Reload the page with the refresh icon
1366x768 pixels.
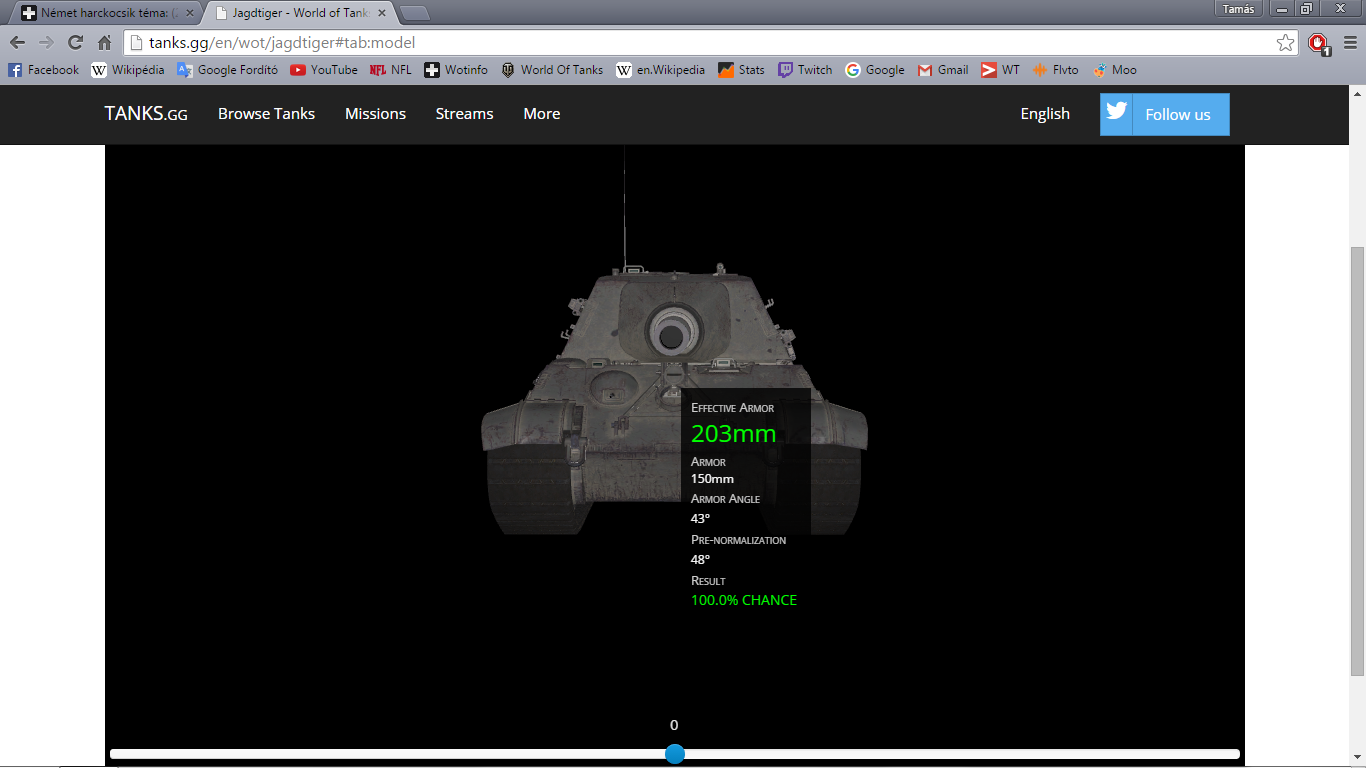click(75, 43)
